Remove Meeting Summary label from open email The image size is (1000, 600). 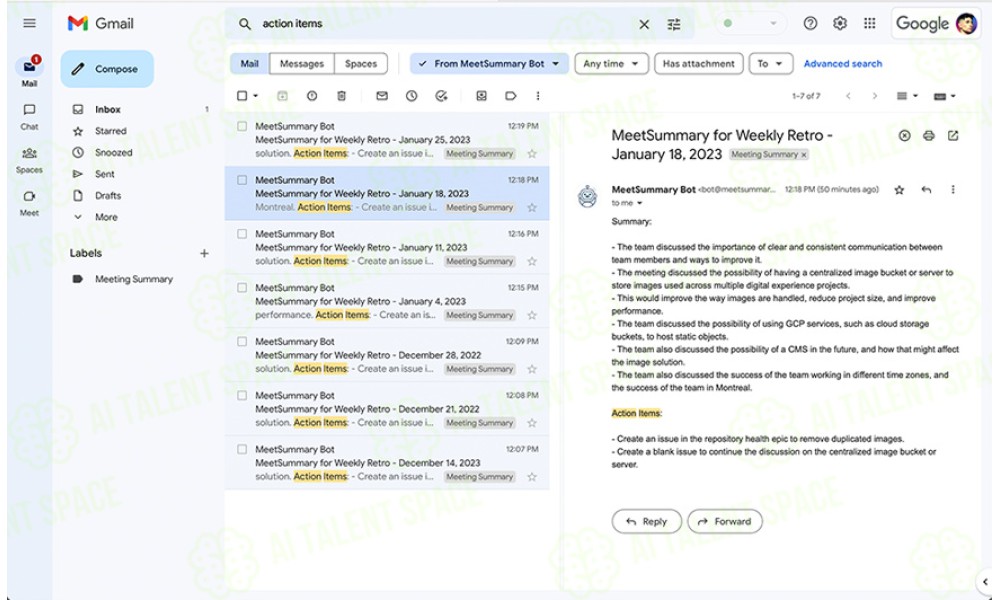(x=804, y=155)
